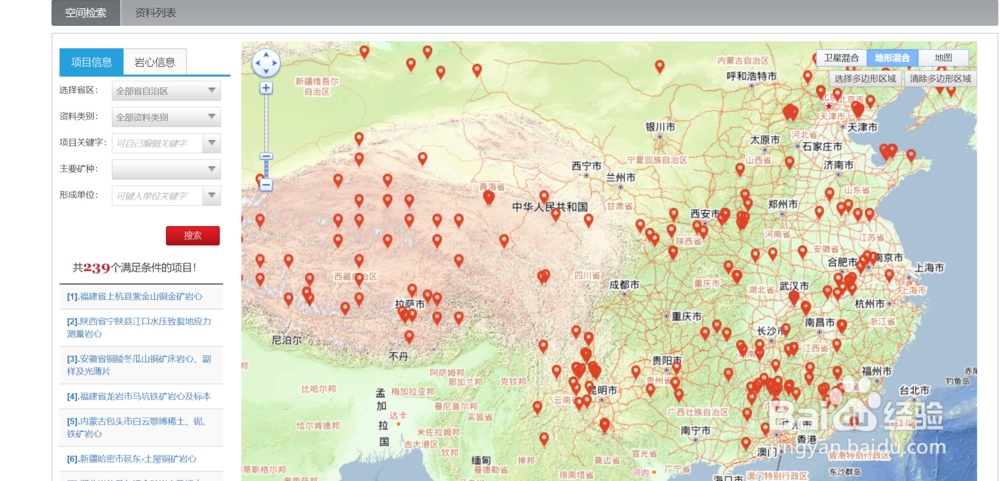Click the 郑州市 label on the map

pos(783,205)
